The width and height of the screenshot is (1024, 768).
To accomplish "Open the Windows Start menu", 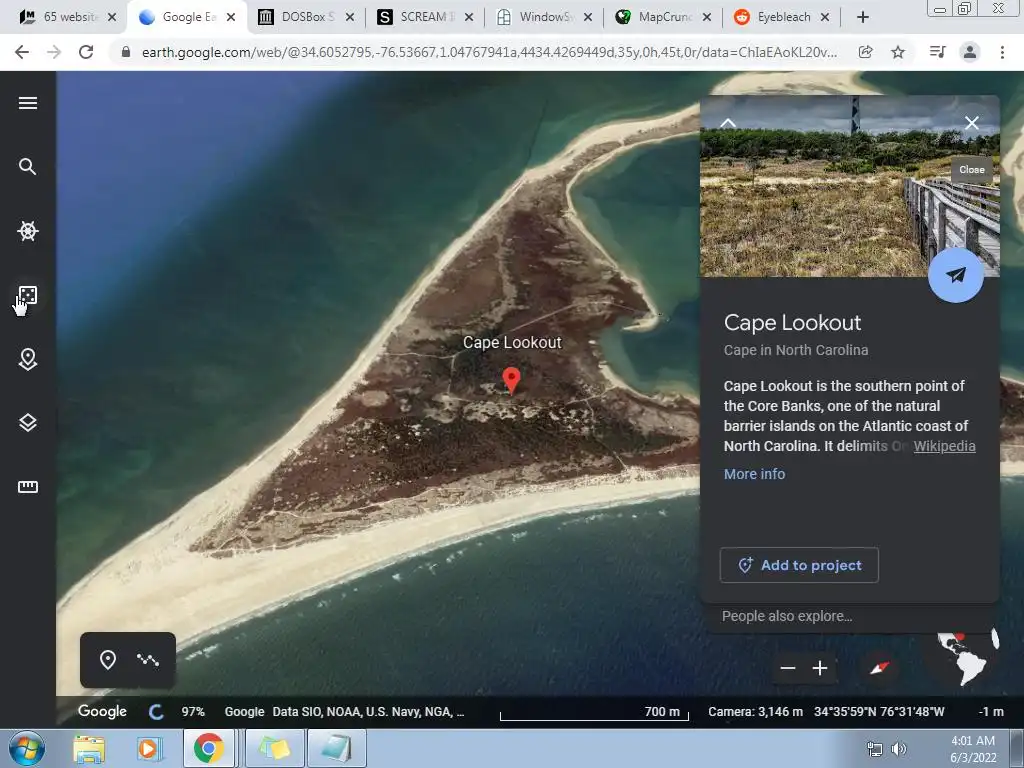I will 27,748.
